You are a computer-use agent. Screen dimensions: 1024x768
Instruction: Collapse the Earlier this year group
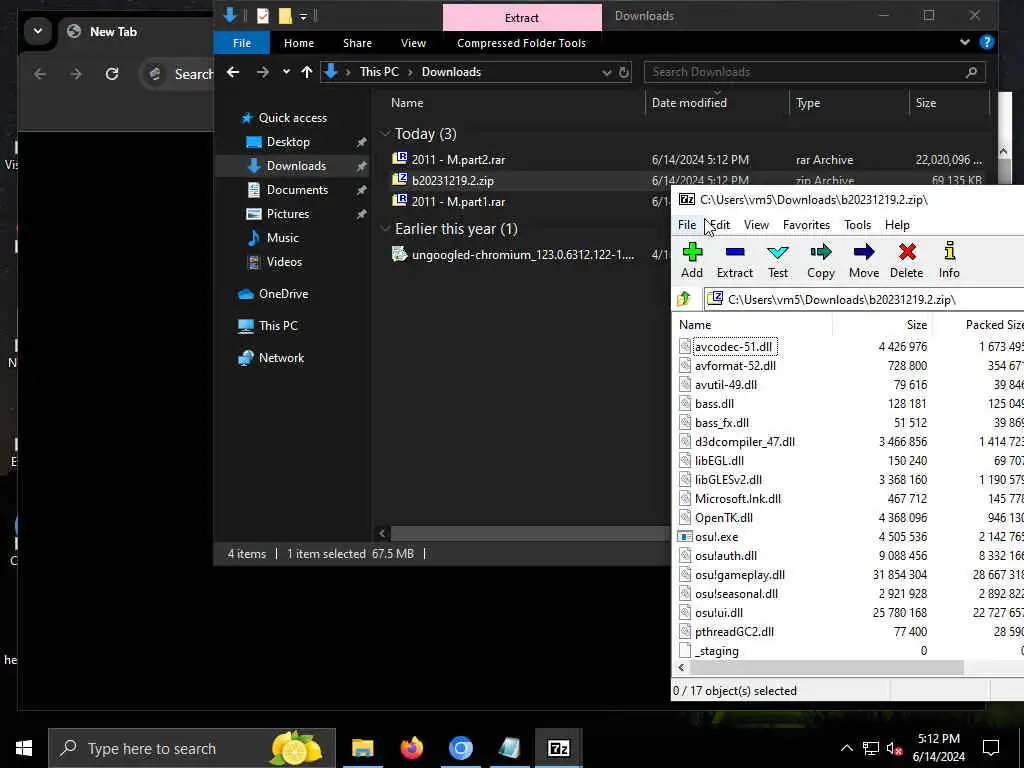tap(385, 229)
